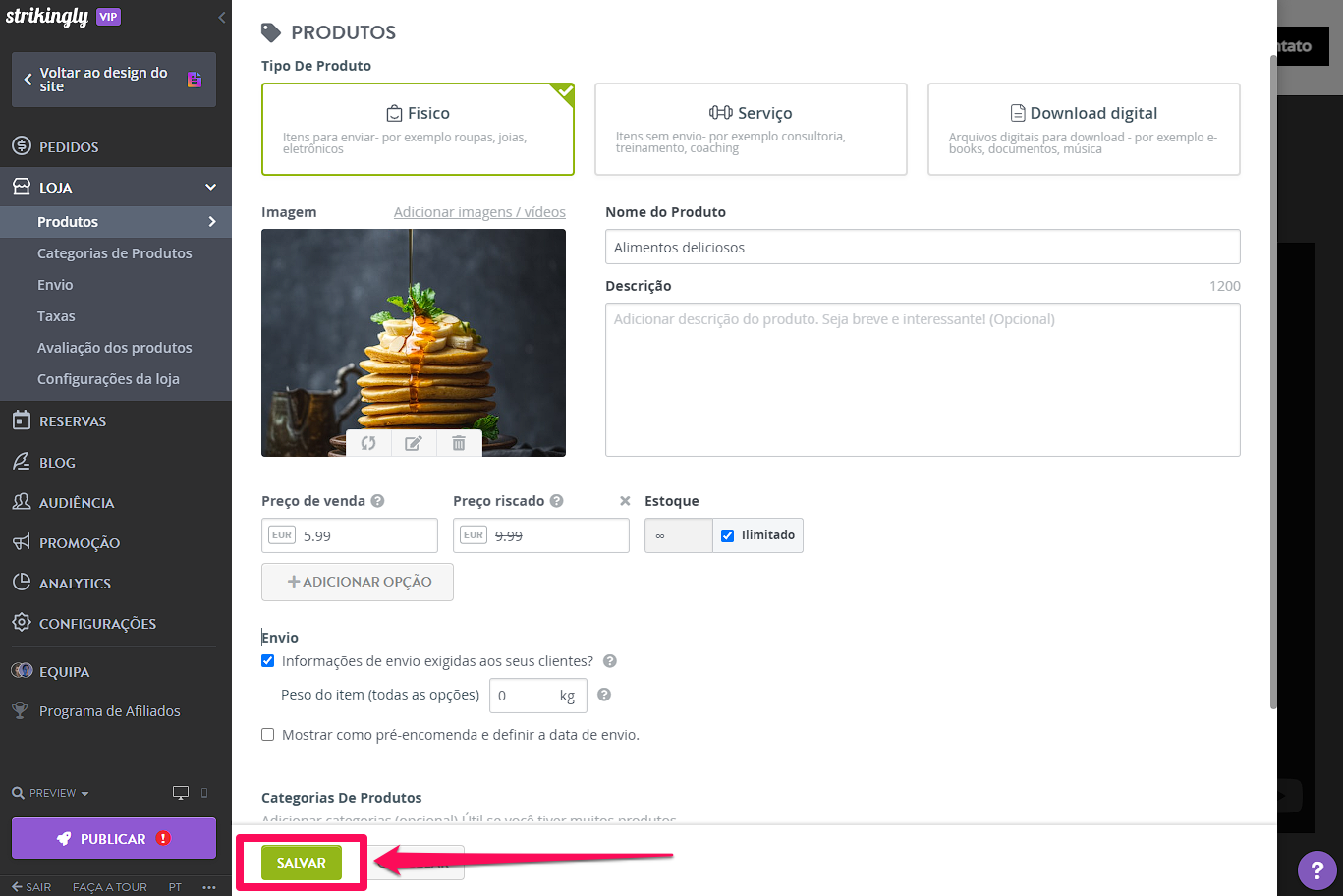The height and width of the screenshot is (896, 1343).
Task: Click the page vertical scrollbar
Action: tap(1273, 383)
